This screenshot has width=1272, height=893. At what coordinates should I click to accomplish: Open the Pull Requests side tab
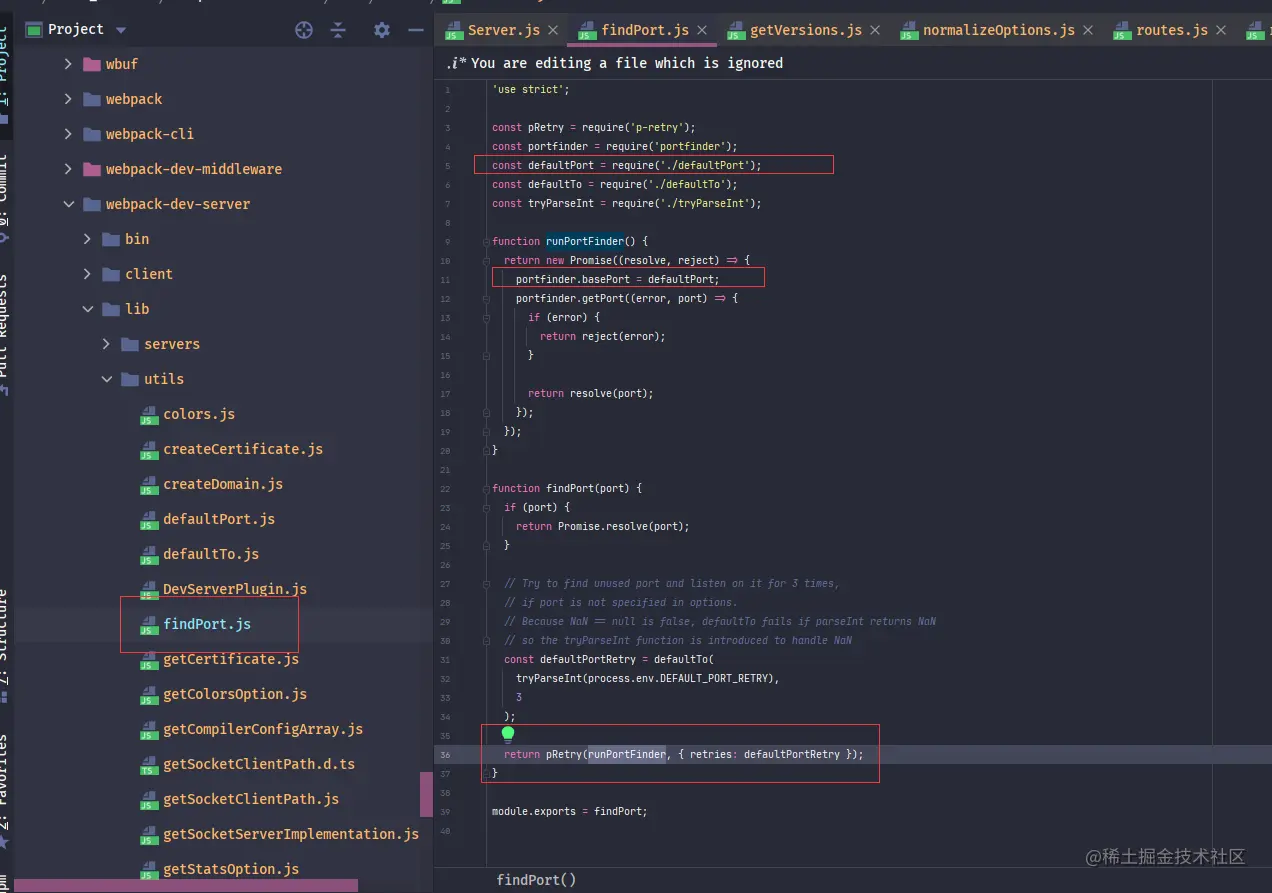coord(6,335)
